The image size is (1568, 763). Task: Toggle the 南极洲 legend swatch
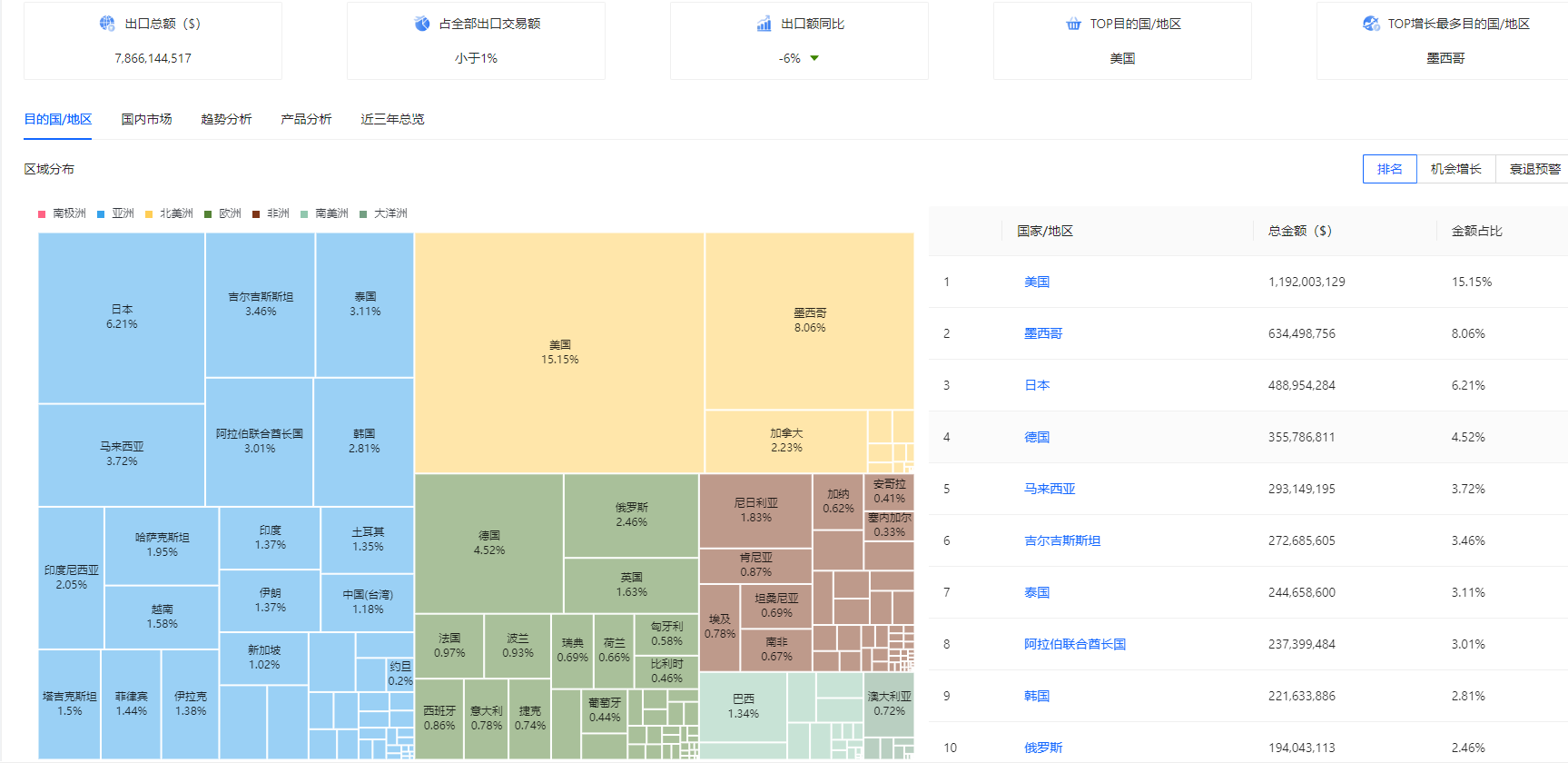[x=42, y=214]
